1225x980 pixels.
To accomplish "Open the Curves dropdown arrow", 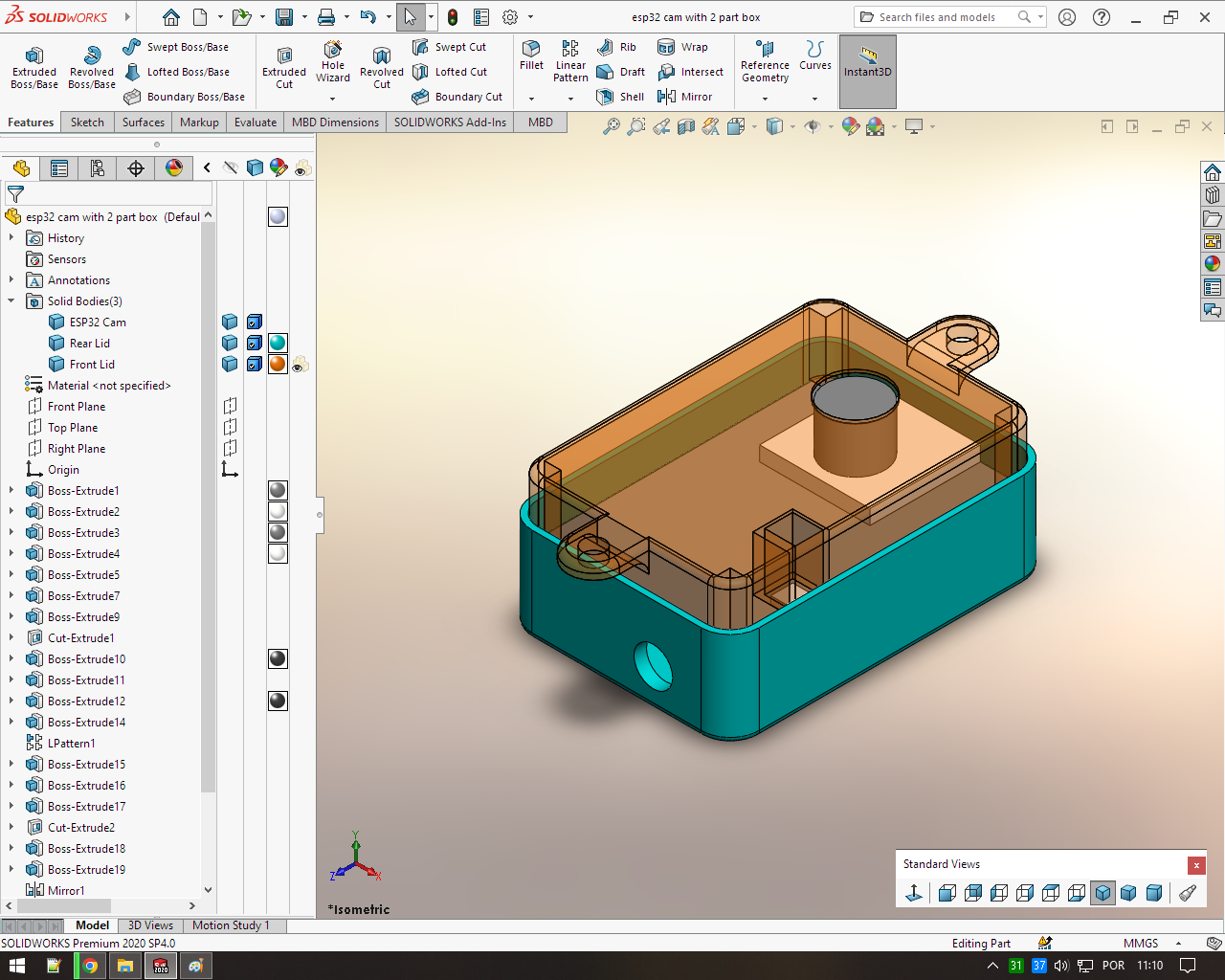I will pos(814,99).
